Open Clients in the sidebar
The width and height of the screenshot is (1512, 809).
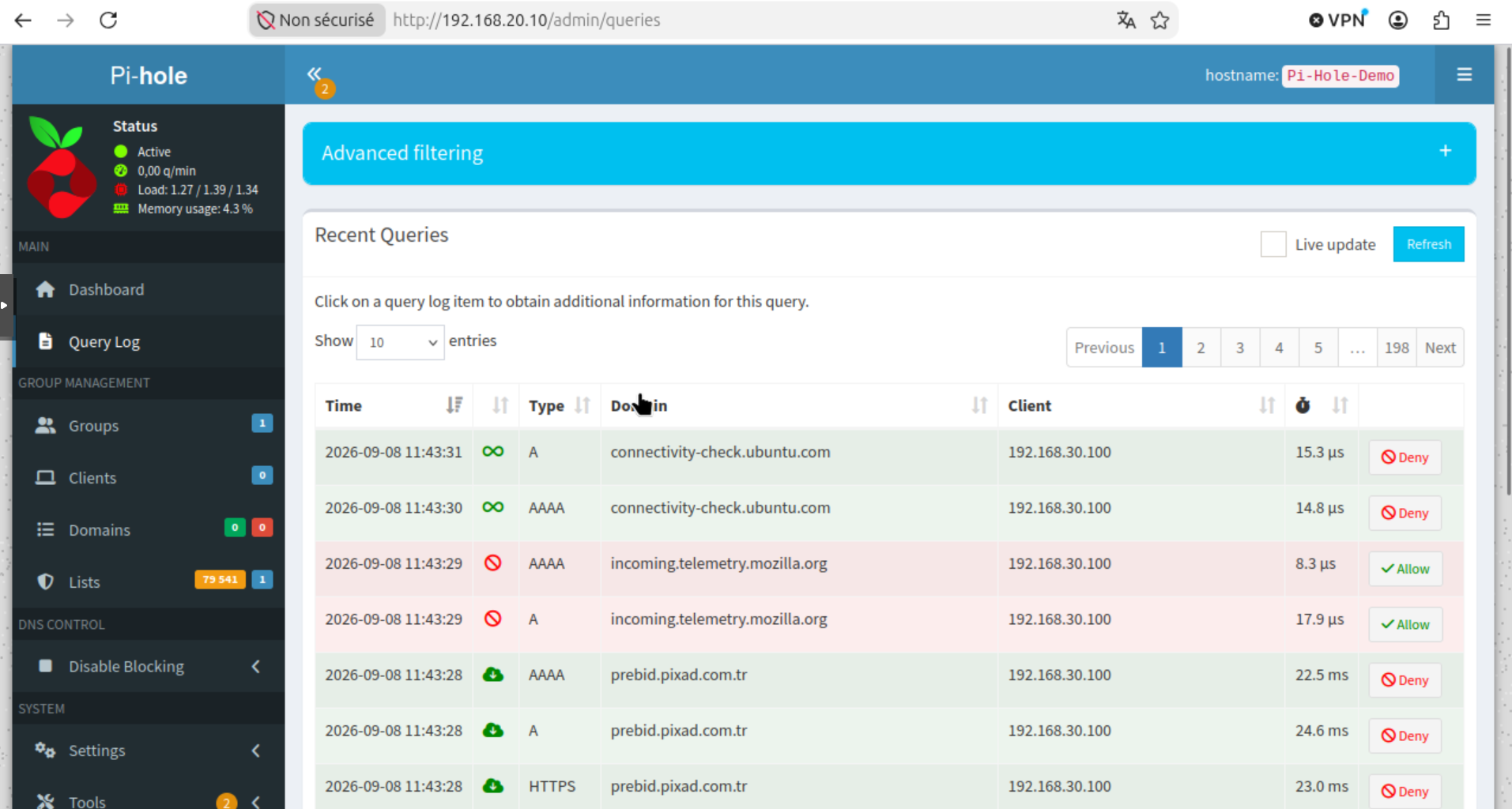pyautogui.click(x=149, y=477)
